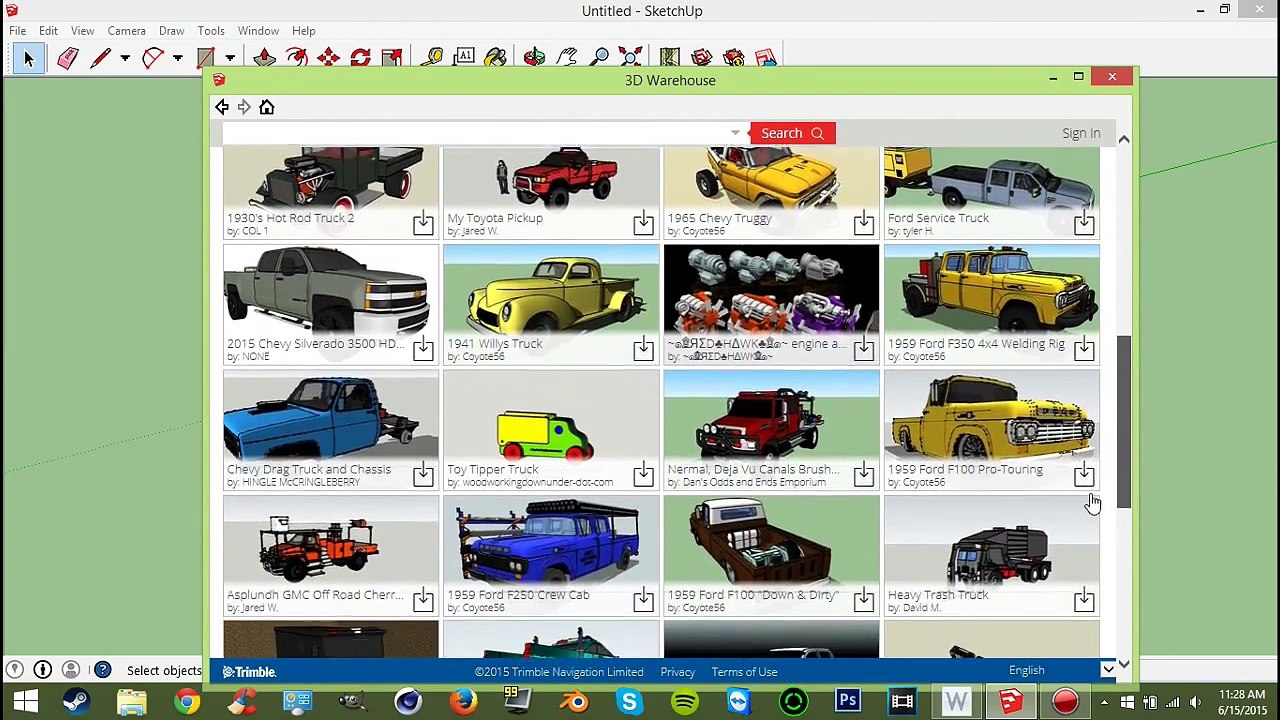Download Heavy Trash Truck model

pos(1084,600)
